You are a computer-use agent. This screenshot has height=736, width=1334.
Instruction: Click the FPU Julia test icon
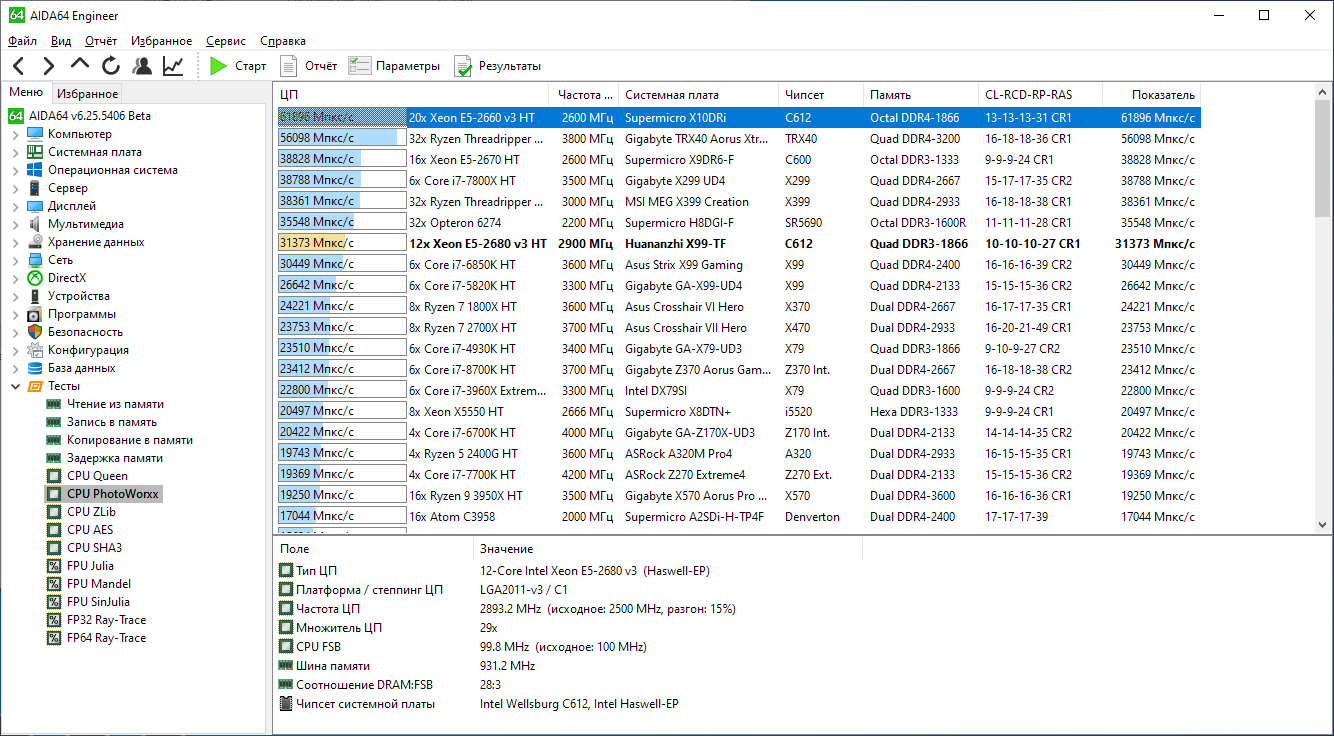54,566
